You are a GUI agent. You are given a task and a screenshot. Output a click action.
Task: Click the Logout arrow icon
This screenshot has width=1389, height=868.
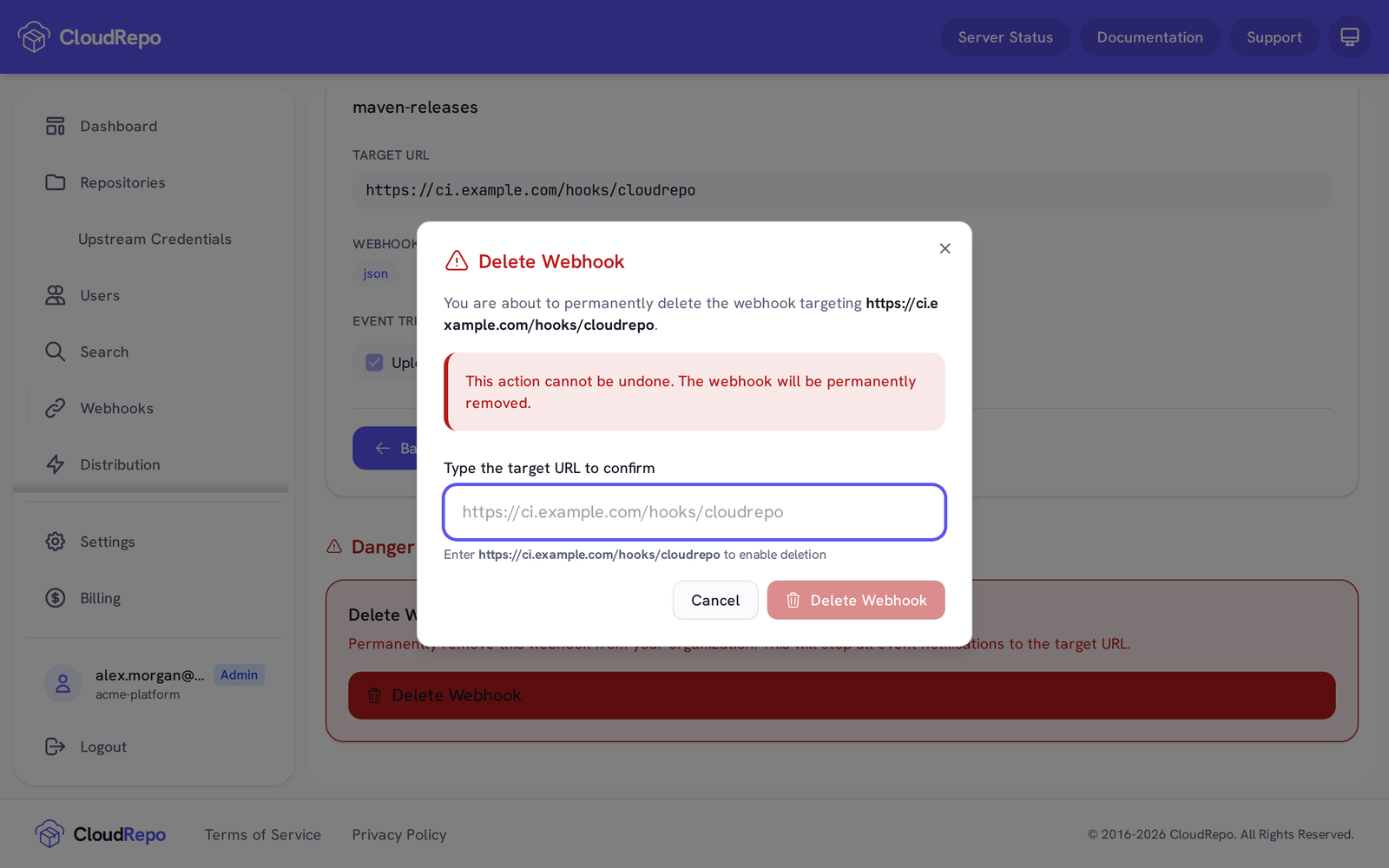coord(56,746)
